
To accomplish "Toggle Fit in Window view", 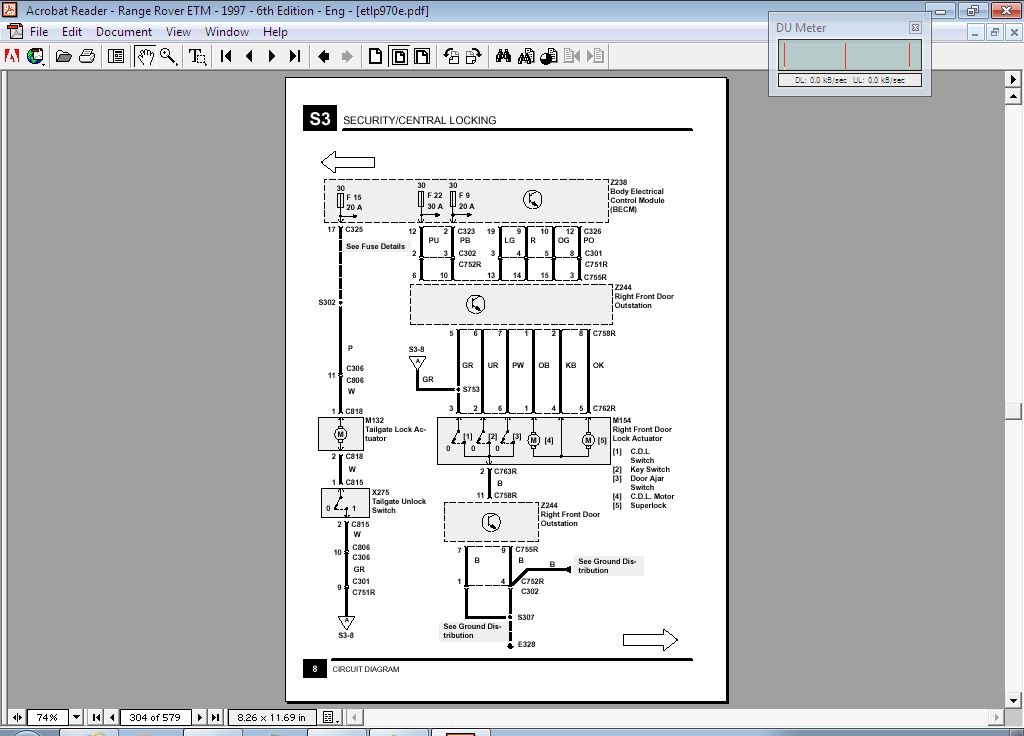I will point(399,56).
